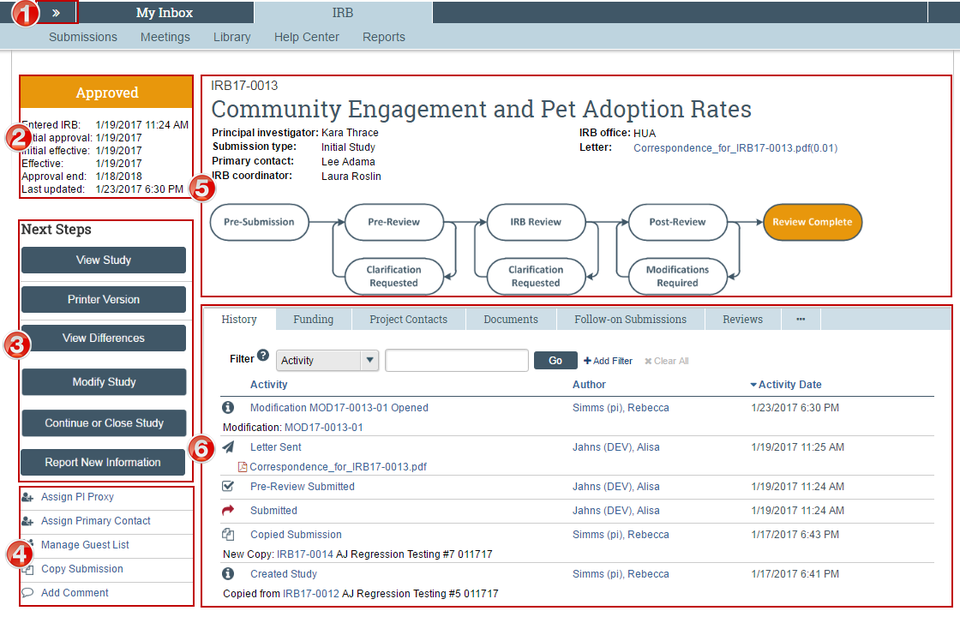Click inside the filter text field

(457, 361)
